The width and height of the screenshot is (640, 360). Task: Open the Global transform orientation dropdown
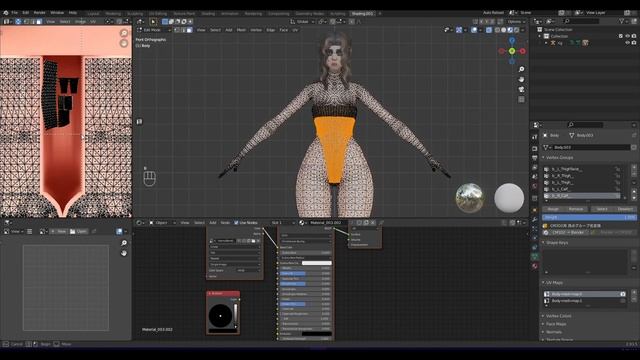point(302,22)
